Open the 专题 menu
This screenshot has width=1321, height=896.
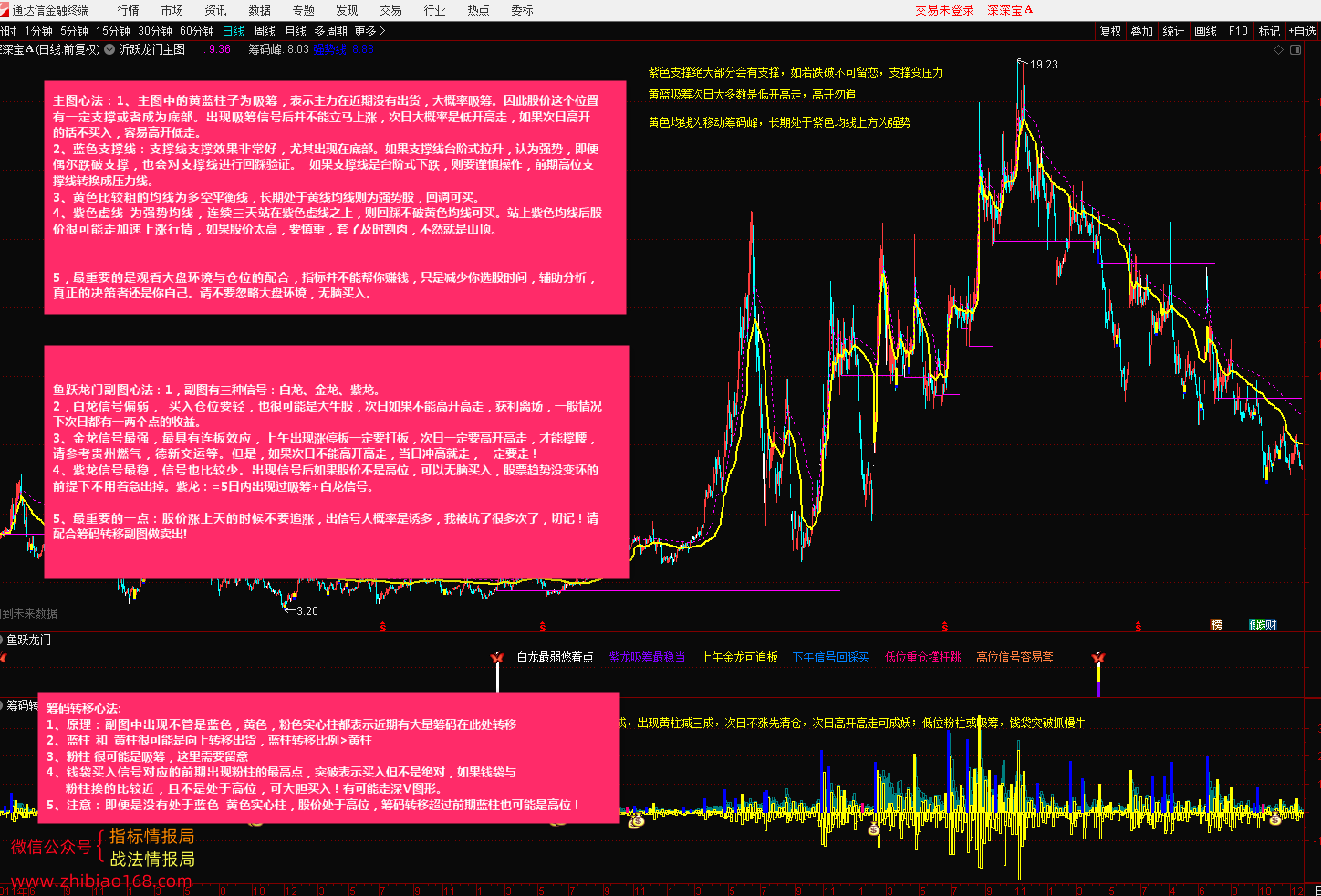click(x=304, y=10)
